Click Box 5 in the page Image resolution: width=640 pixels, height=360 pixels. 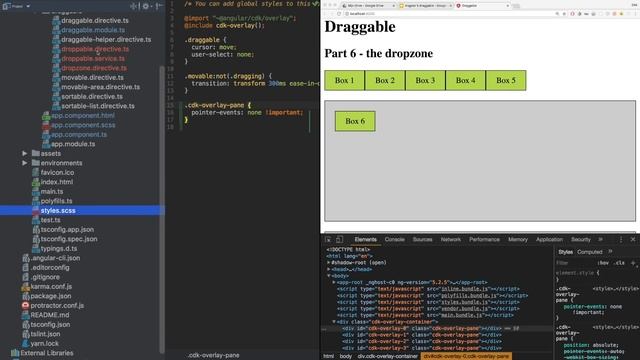pos(506,80)
